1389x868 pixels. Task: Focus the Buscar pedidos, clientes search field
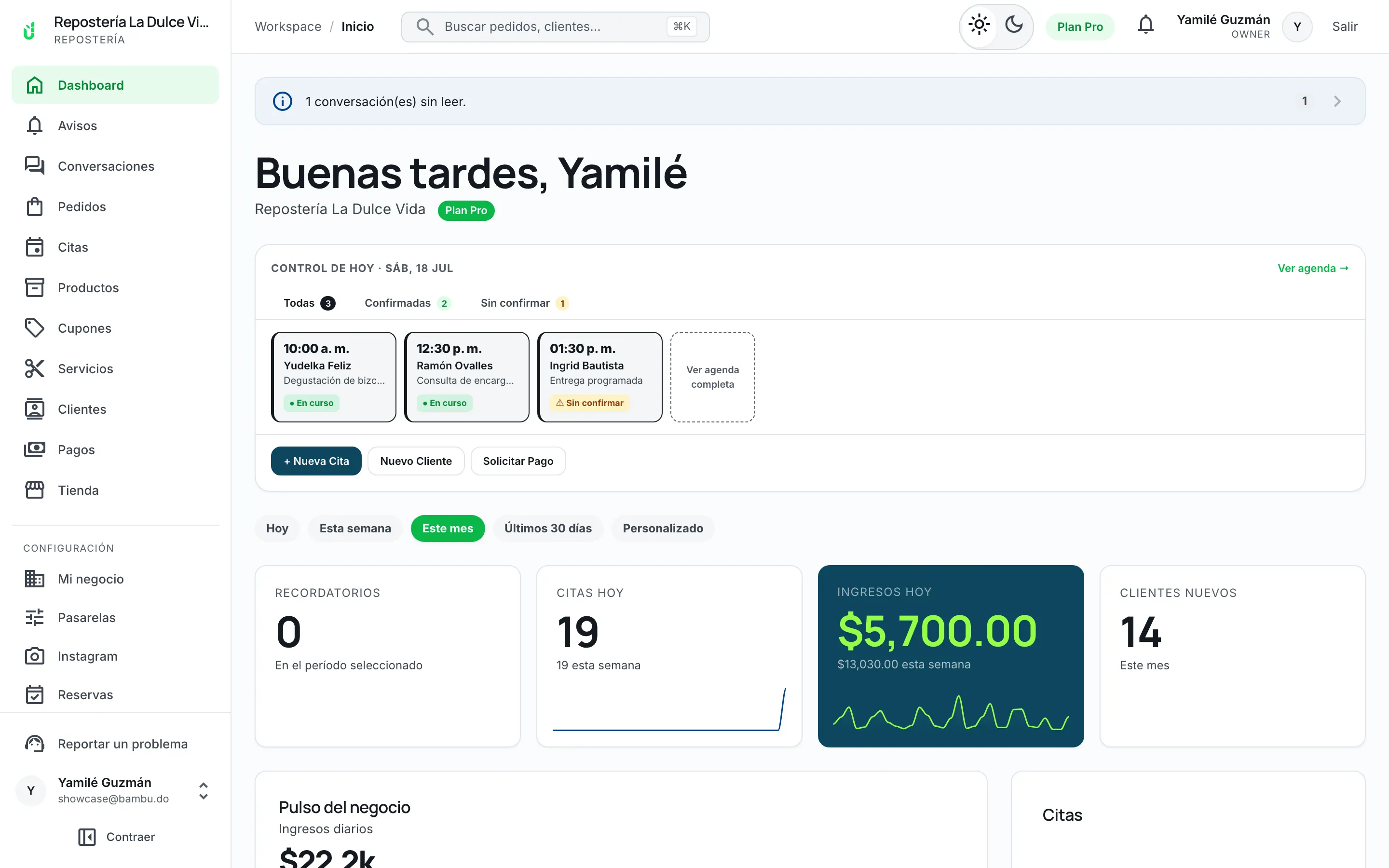(x=555, y=27)
